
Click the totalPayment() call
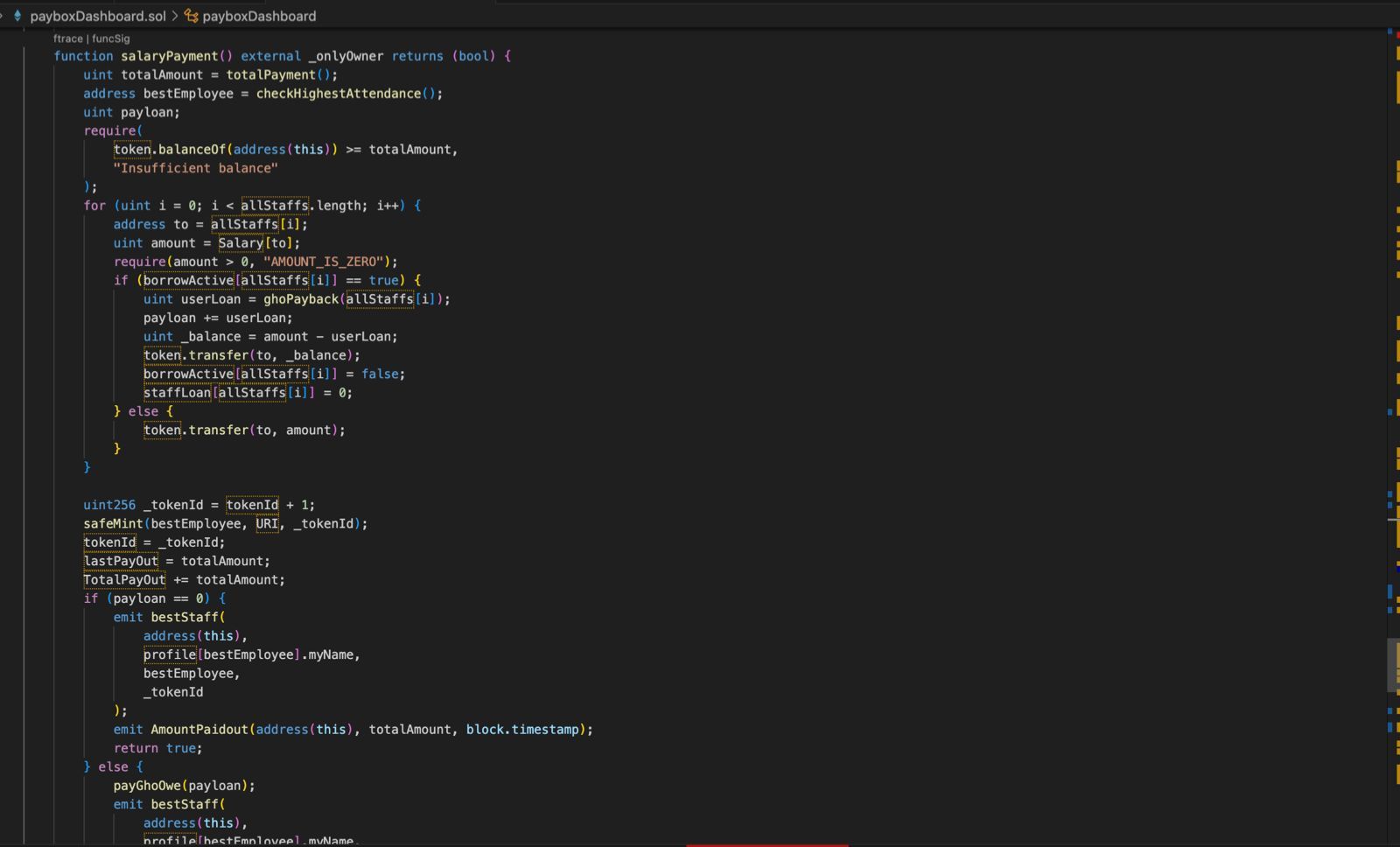coord(278,75)
